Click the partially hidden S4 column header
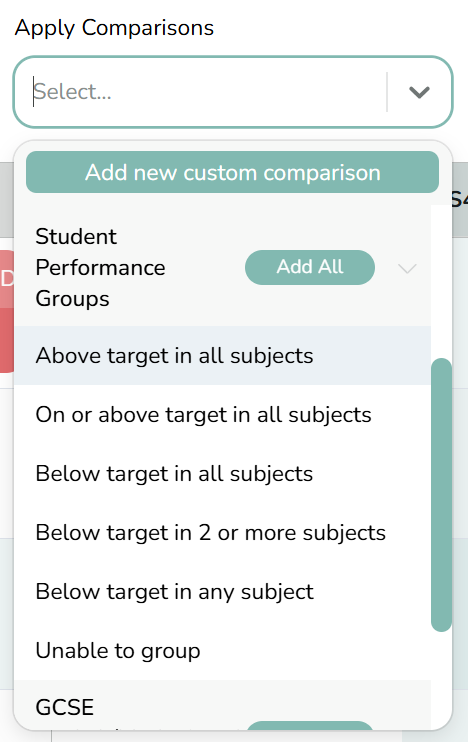Viewport: 468px width, 742px height. tap(459, 199)
